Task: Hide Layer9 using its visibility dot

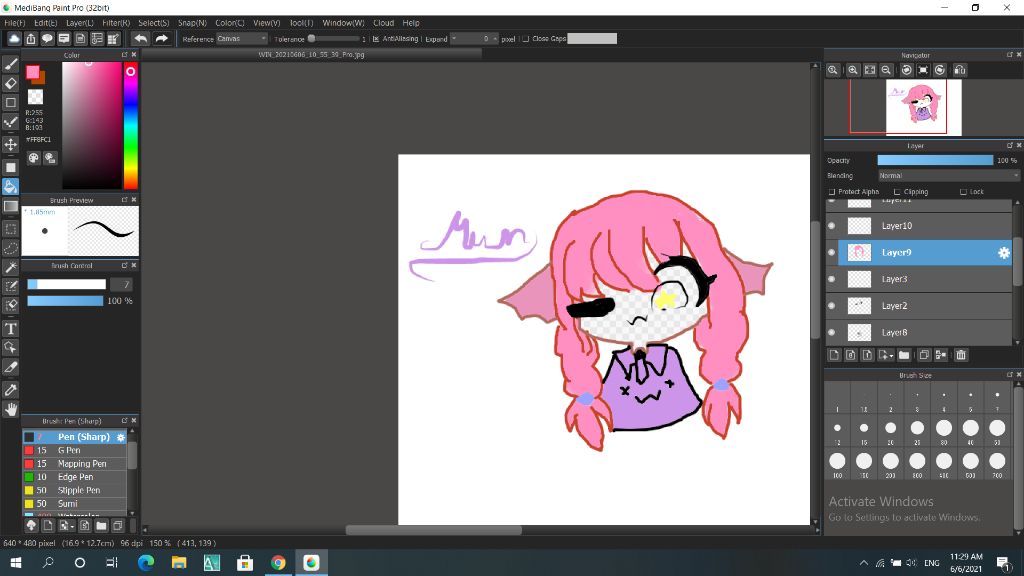Action: coord(831,253)
